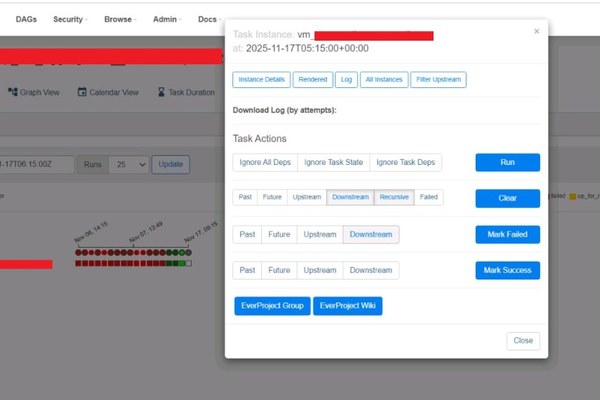Screen dimensions: 600x400
Task: Open Instance Details
Action: click(261, 80)
